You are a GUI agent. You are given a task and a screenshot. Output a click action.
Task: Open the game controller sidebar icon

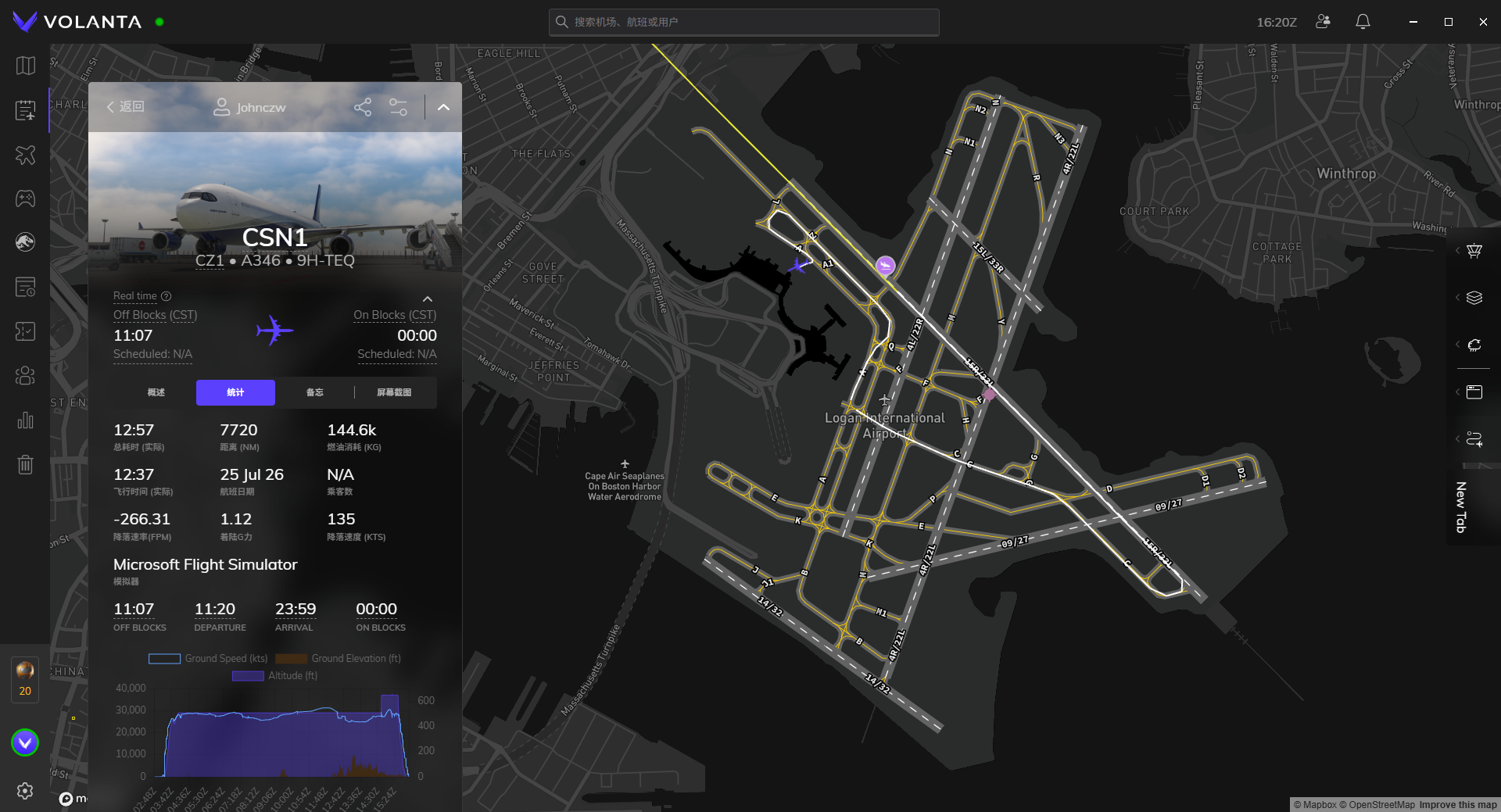(x=25, y=199)
